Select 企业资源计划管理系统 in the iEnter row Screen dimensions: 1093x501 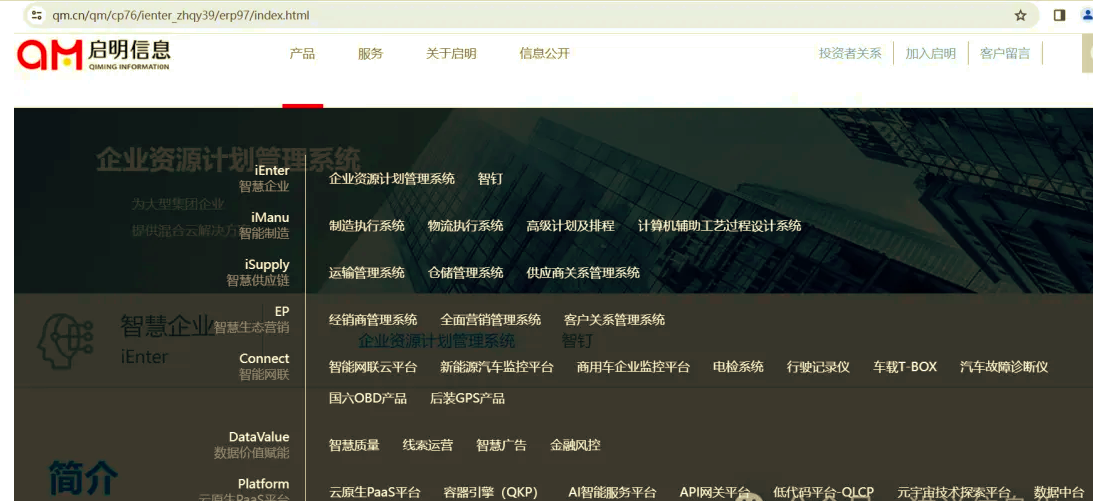[x=392, y=179]
